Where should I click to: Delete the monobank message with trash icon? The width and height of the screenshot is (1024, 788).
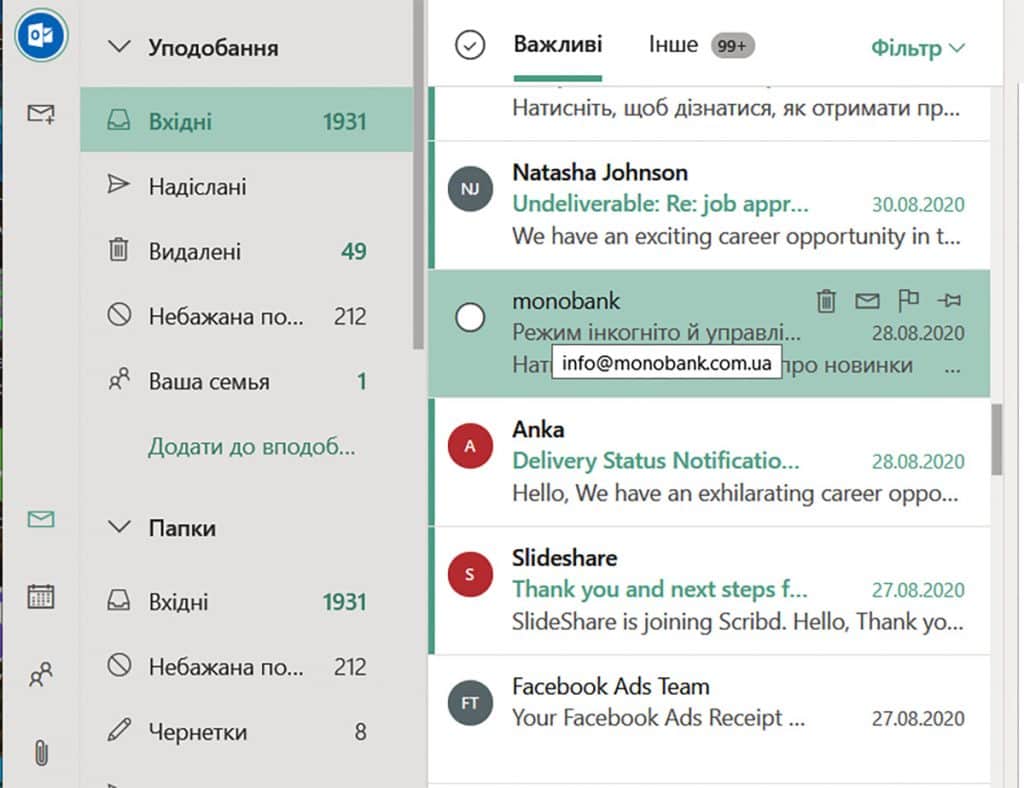(x=826, y=300)
